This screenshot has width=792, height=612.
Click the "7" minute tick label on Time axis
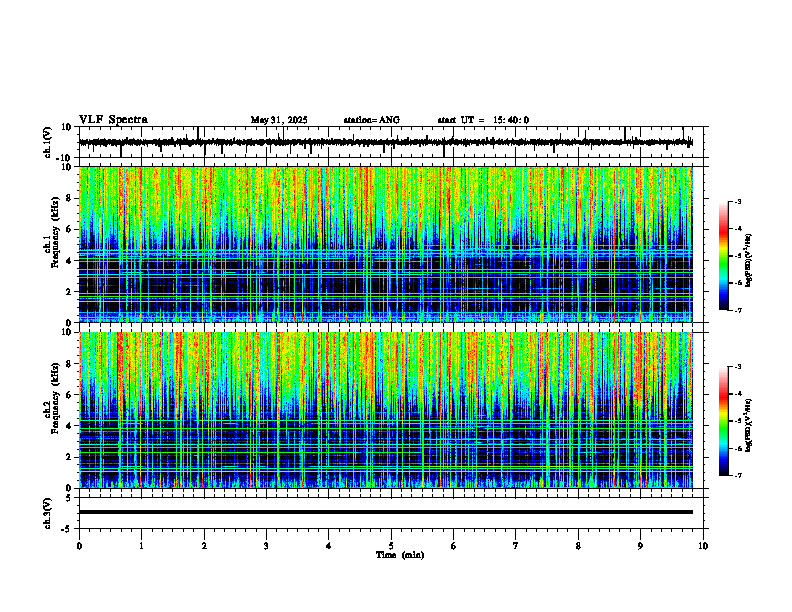pos(516,546)
